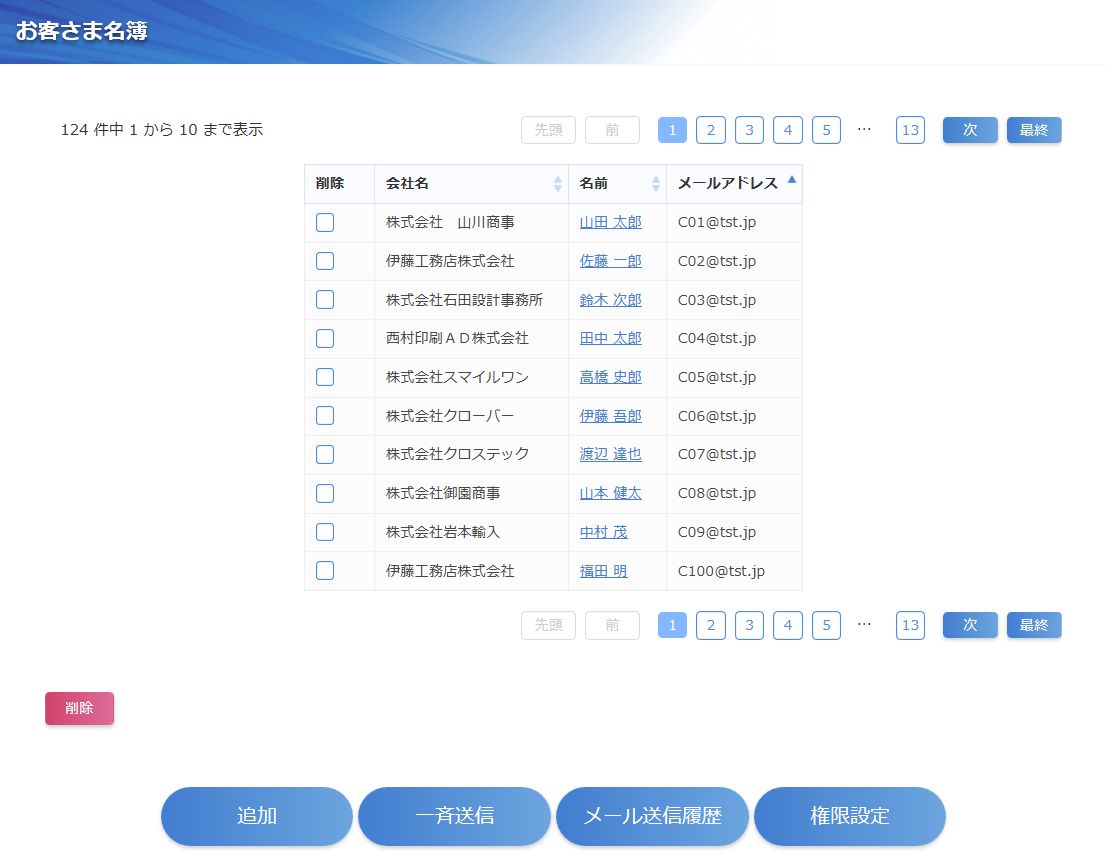Jump to page 13 in top pagination
The height and width of the screenshot is (858, 1106).
coord(910,130)
